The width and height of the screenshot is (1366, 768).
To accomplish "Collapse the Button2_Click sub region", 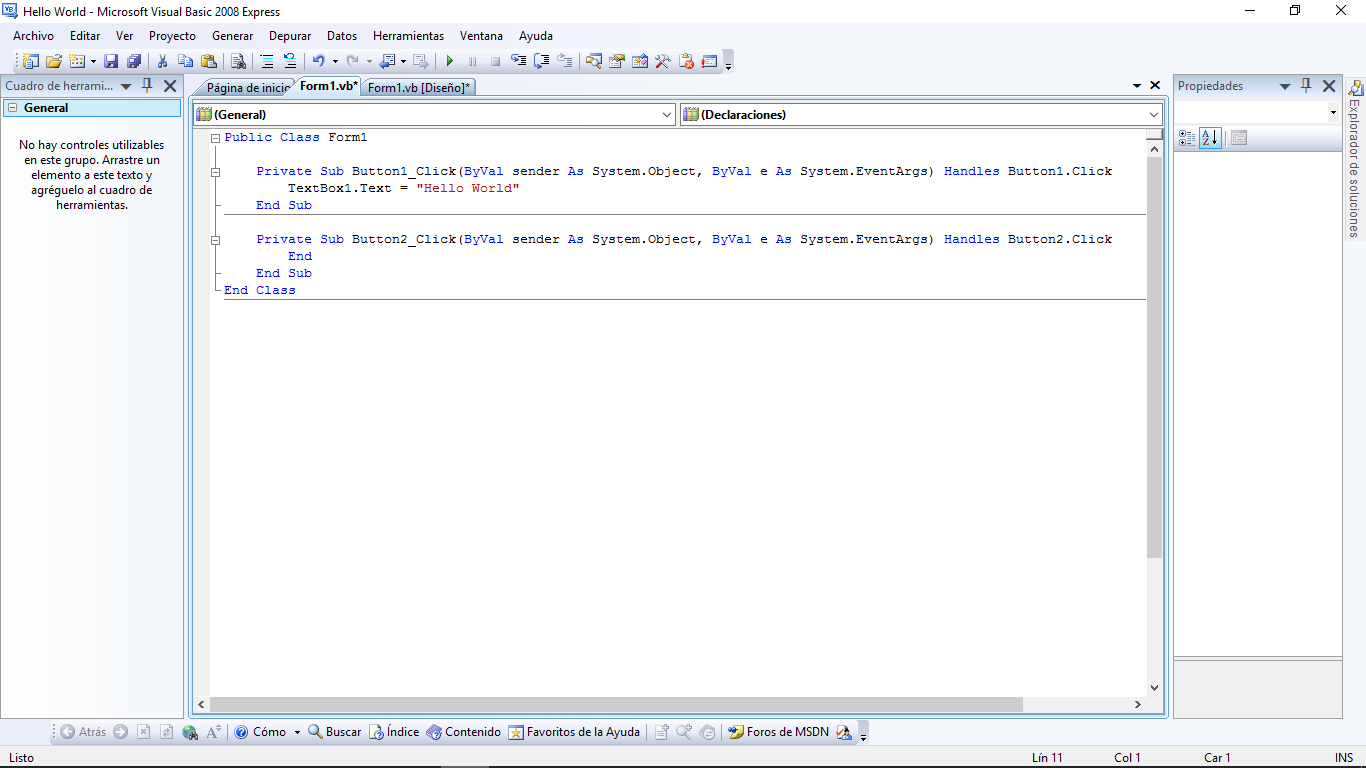I will click(215, 240).
